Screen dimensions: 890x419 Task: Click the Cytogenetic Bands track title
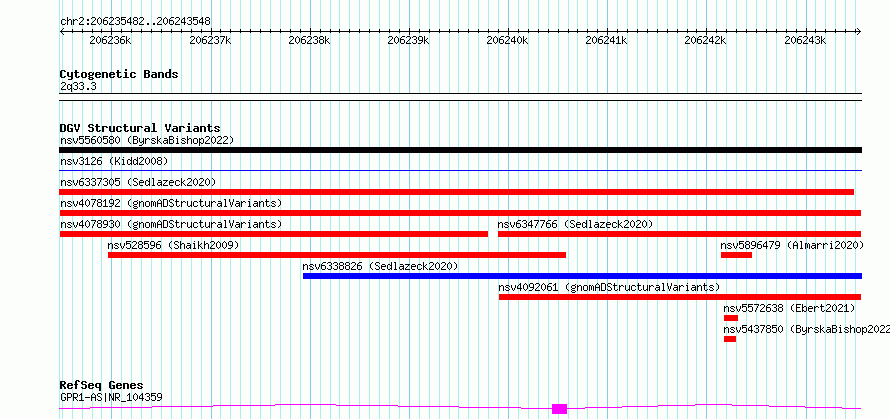[119, 74]
